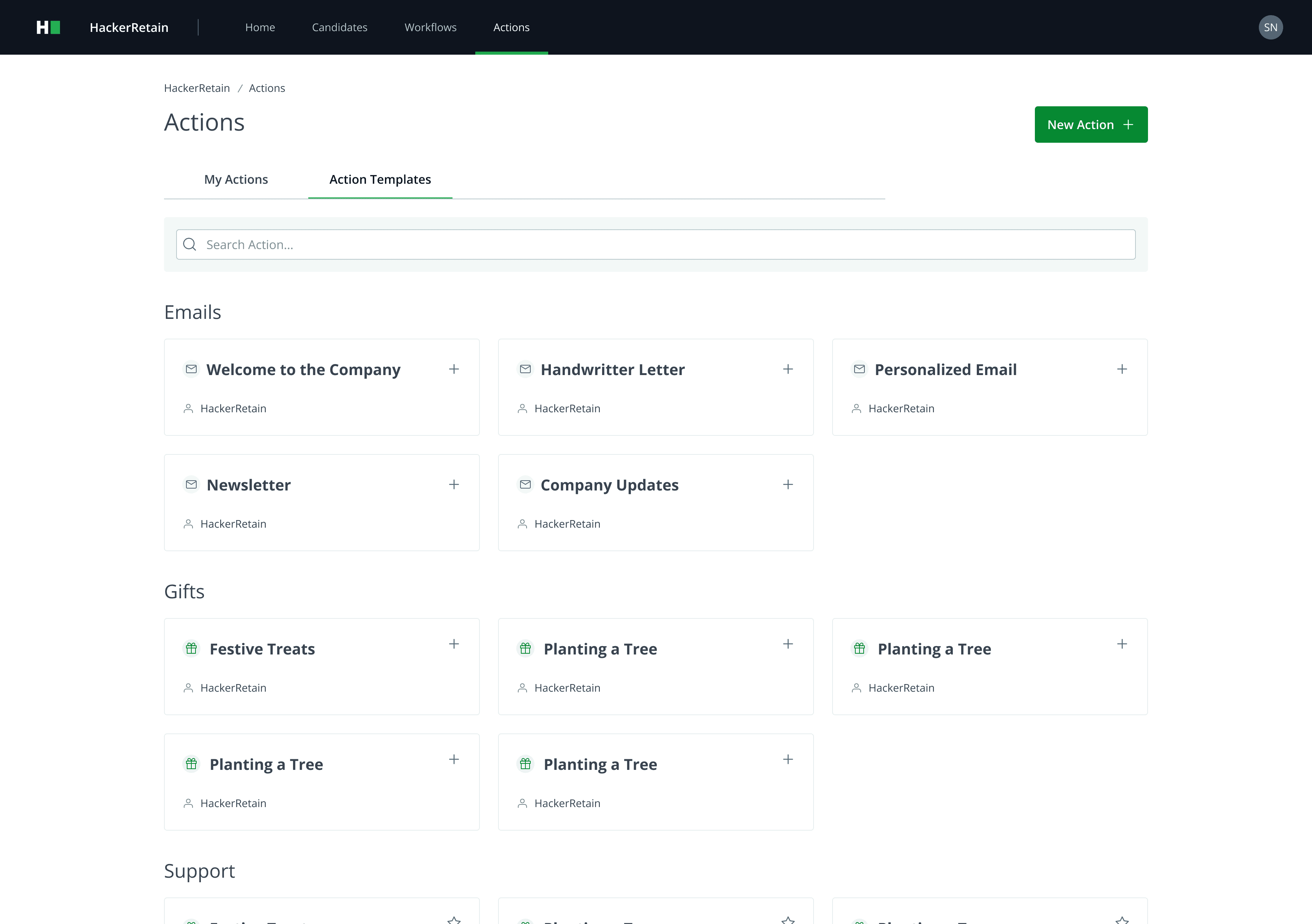This screenshot has height=924, width=1312.
Task: Select the Action Templates tab
Action: click(380, 180)
